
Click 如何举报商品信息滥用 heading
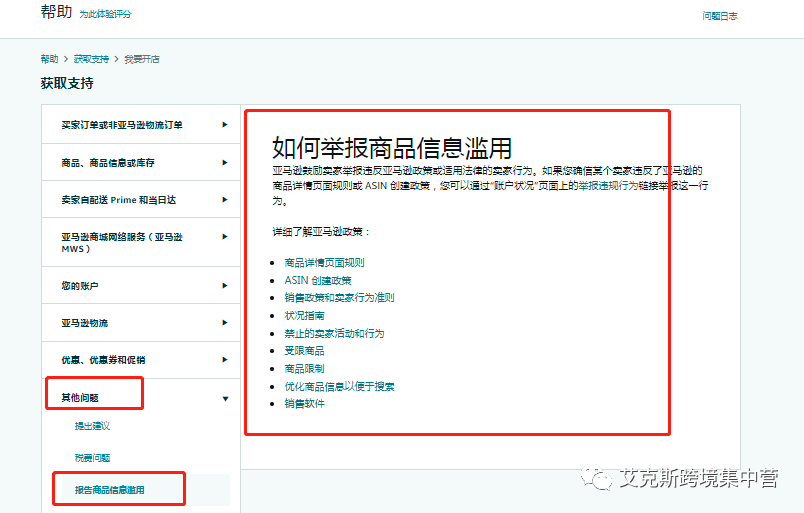(x=392, y=148)
